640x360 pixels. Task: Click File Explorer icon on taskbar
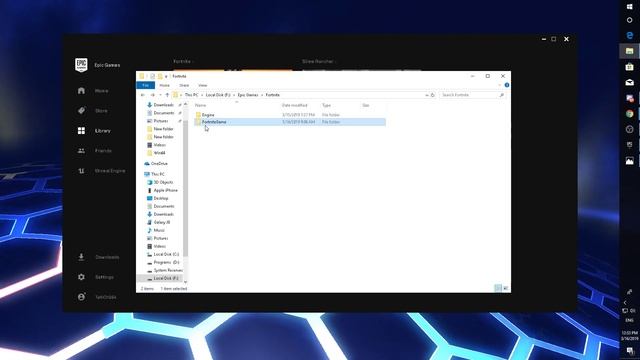click(x=629, y=51)
